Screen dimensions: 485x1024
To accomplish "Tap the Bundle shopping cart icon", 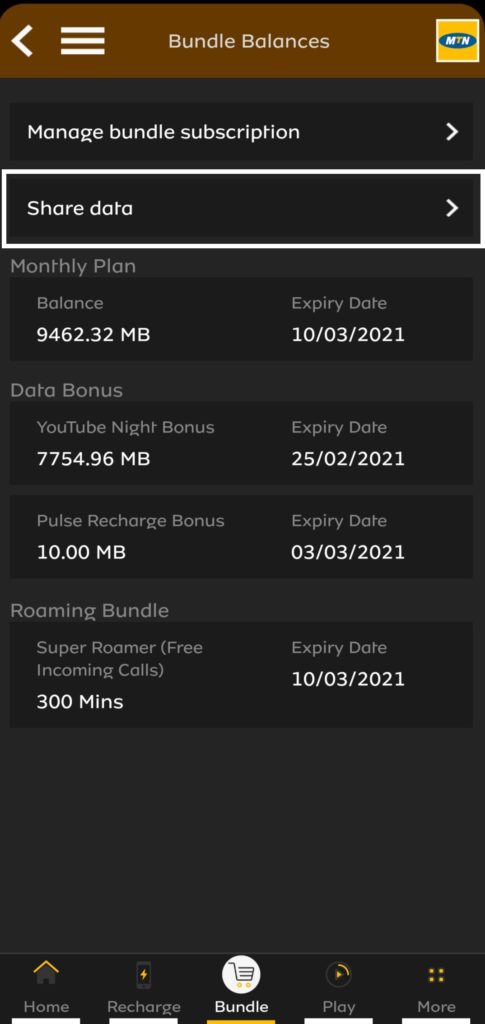I will pyautogui.click(x=242, y=975).
